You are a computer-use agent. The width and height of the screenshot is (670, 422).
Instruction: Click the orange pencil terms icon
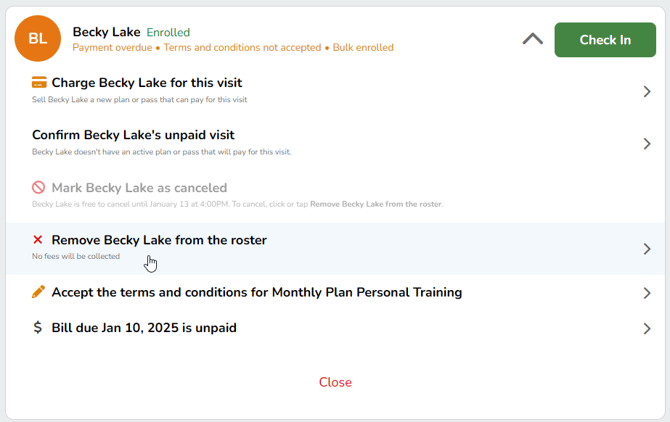[x=39, y=292]
